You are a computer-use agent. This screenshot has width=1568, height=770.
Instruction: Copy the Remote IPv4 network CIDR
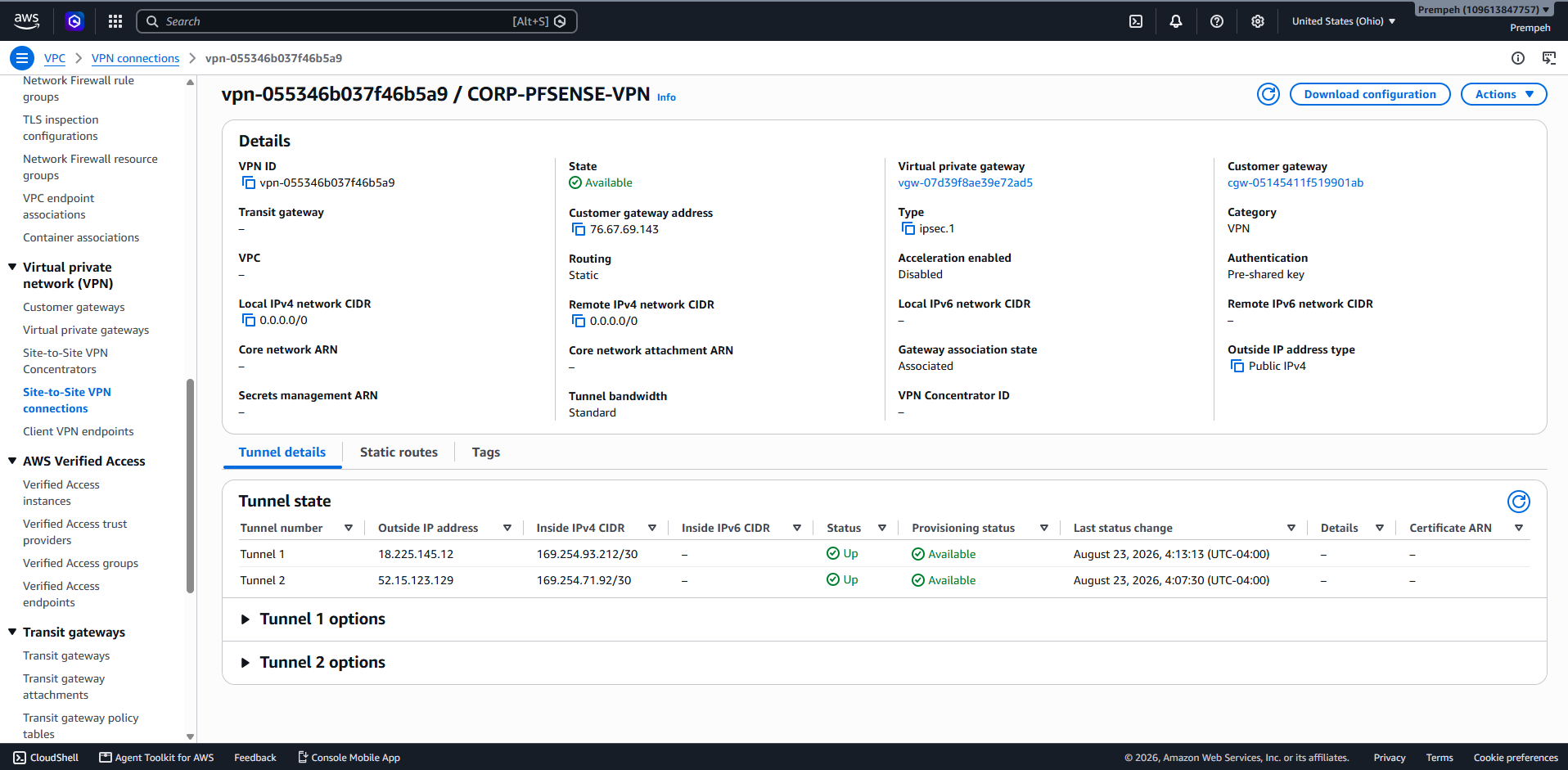tap(579, 321)
